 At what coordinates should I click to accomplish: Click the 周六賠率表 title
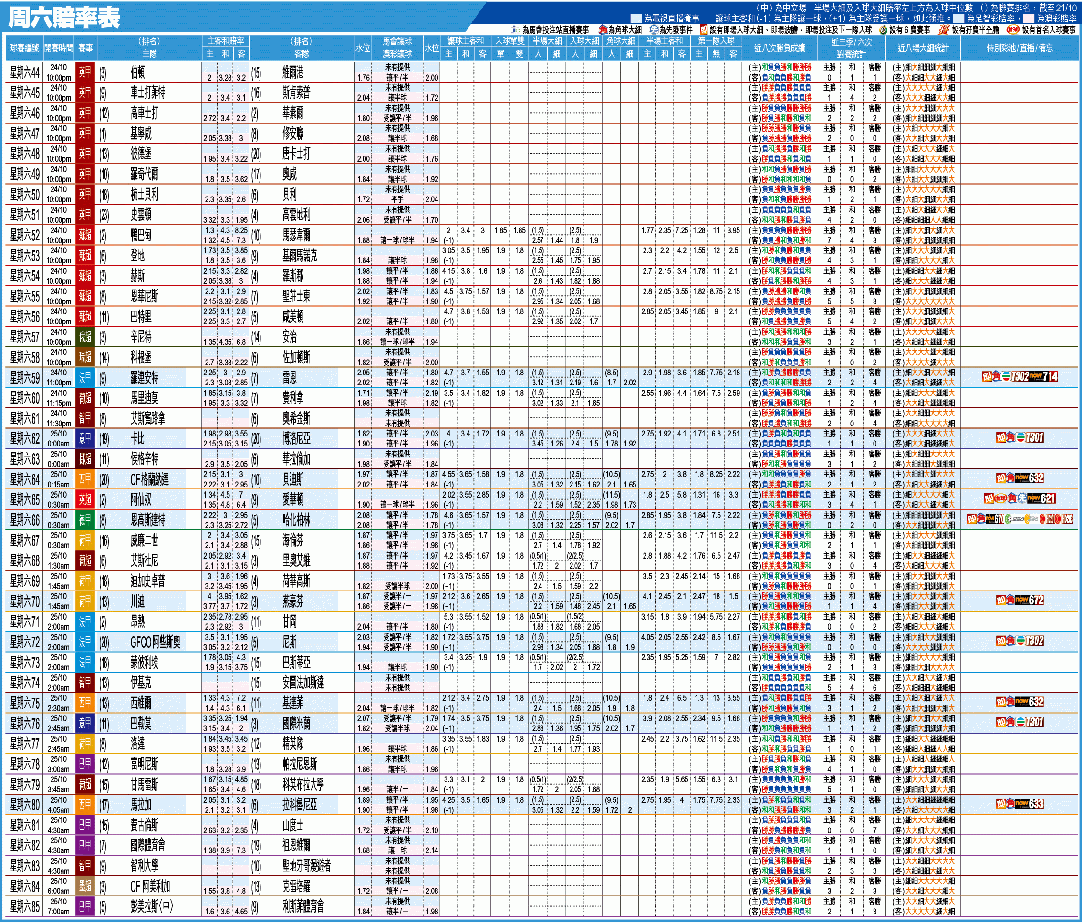pos(64,17)
